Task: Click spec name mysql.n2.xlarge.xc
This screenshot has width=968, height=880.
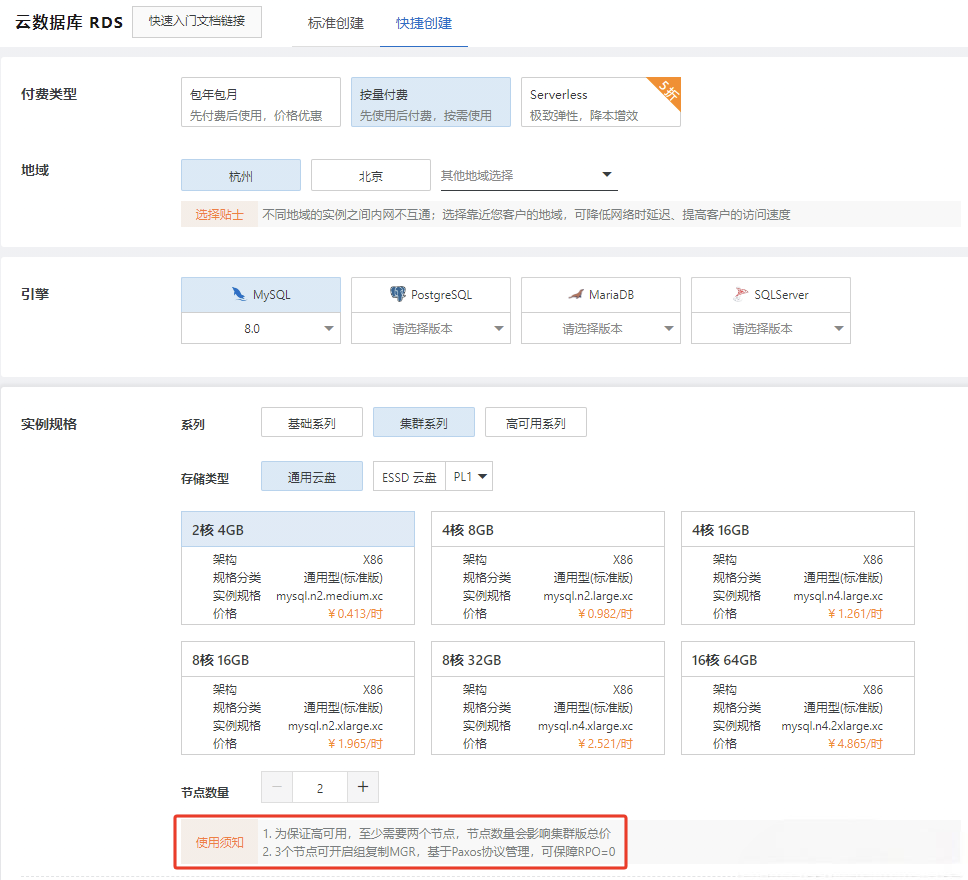Action: 335,726
